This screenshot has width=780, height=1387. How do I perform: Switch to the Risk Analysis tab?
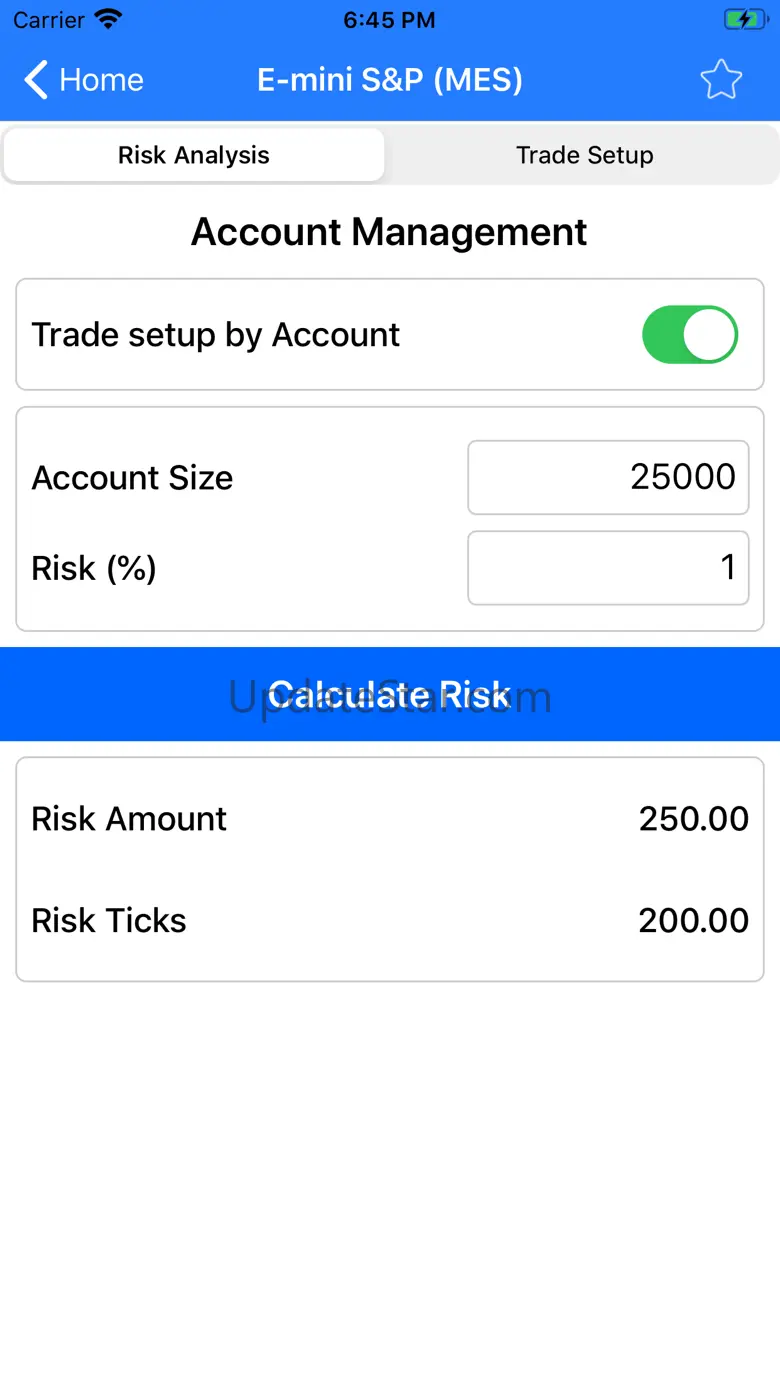click(194, 155)
